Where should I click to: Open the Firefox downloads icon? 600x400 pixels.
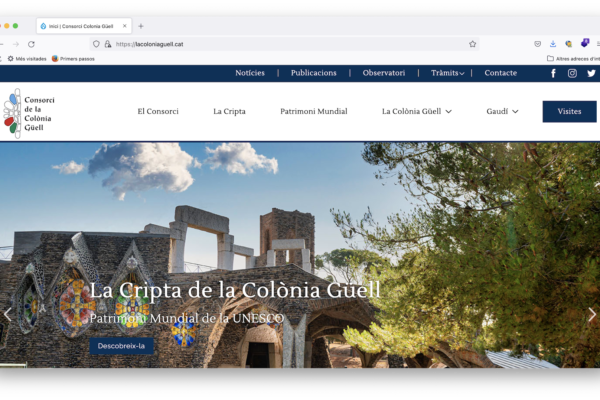(x=553, y=44)
